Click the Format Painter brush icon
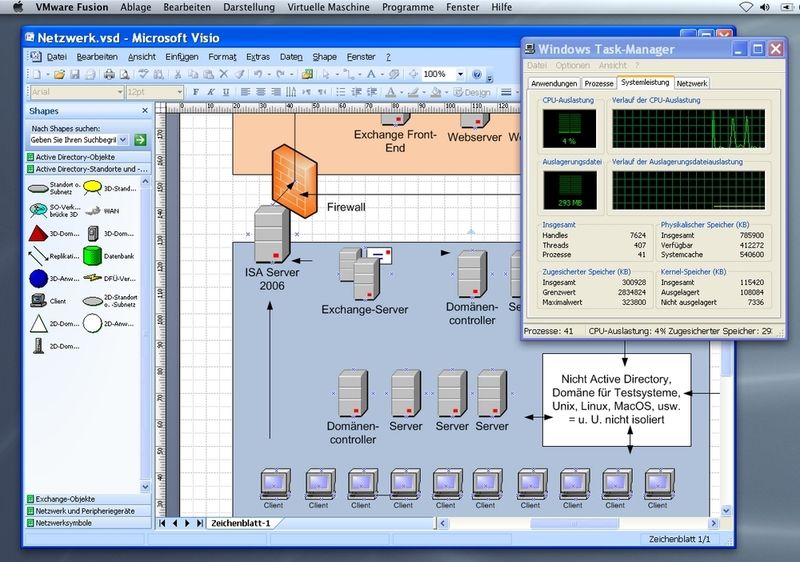This screenshot has width=800, height=562. tap(239, 74)
